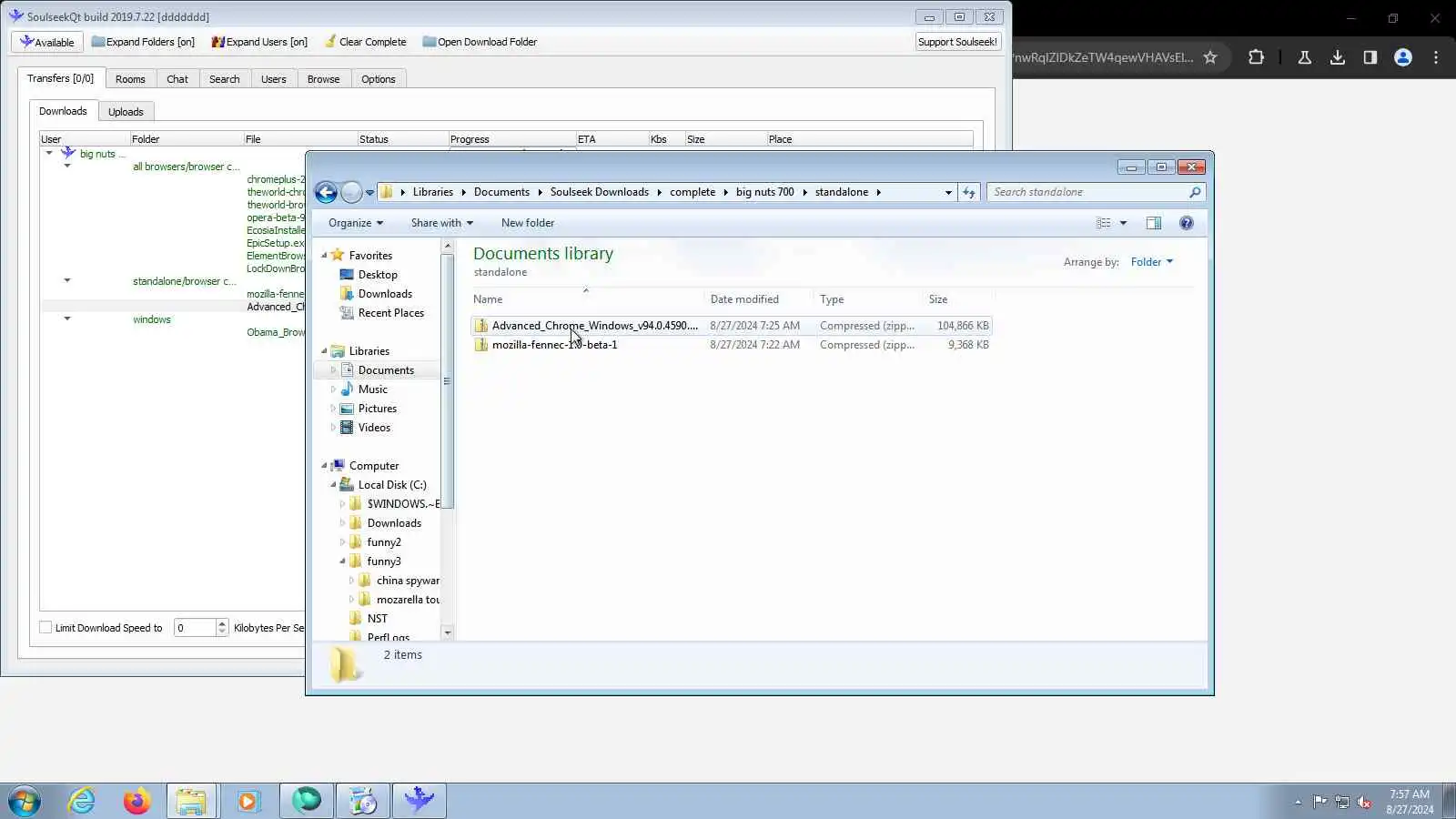Collapse the Libraries tree node
The width and height of the screenshot is (1456, 819).
[324, 351]
